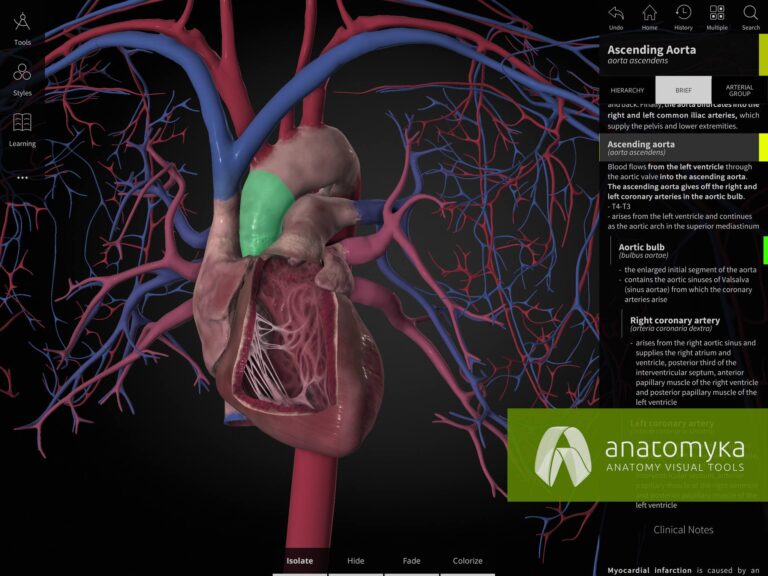The height and width of the screenshot is (576, 768).
Task: Open the Tools panel
Action: pyautogui.click(x=22, y=28)
